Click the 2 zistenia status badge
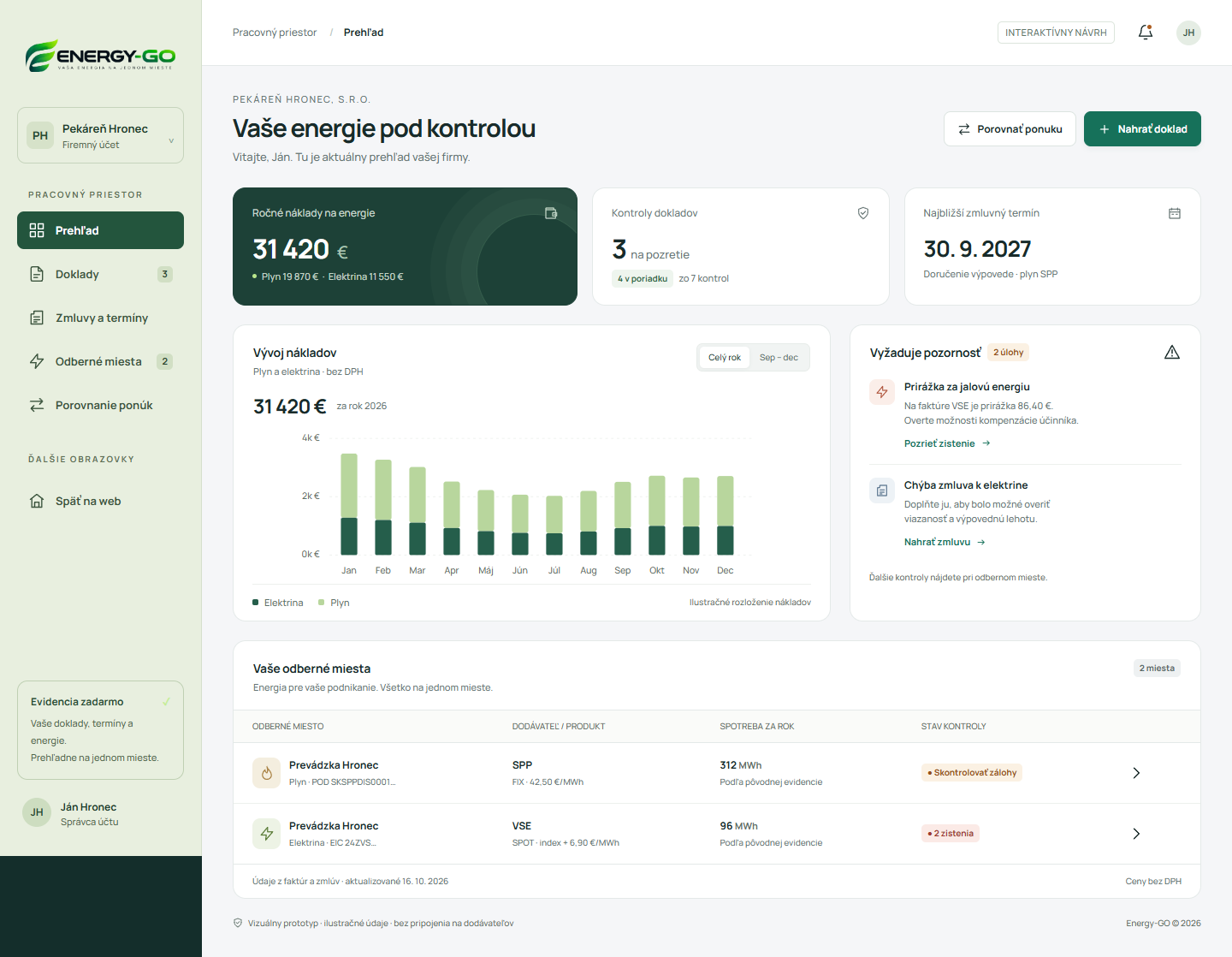The width and height of the screenshot is (1232, 957). 951,834
